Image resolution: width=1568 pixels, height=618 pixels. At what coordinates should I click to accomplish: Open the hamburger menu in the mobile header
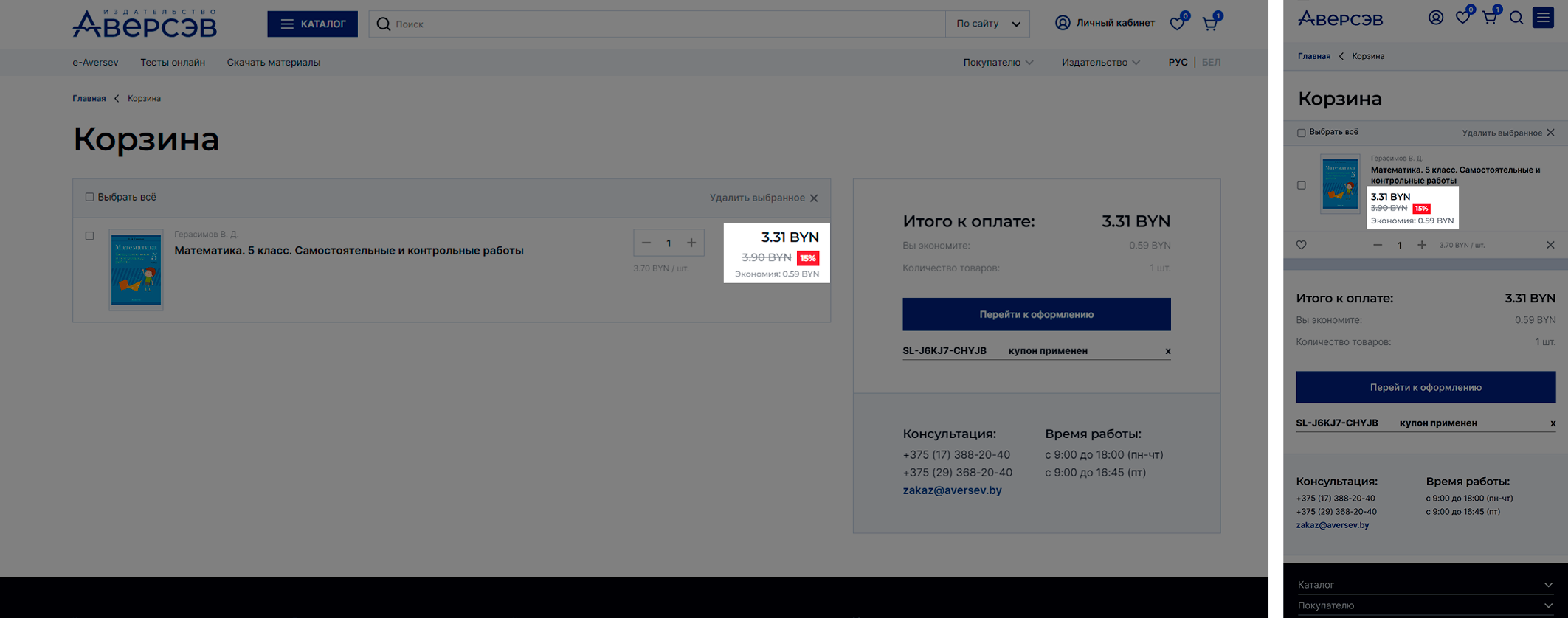[1543, 18]
